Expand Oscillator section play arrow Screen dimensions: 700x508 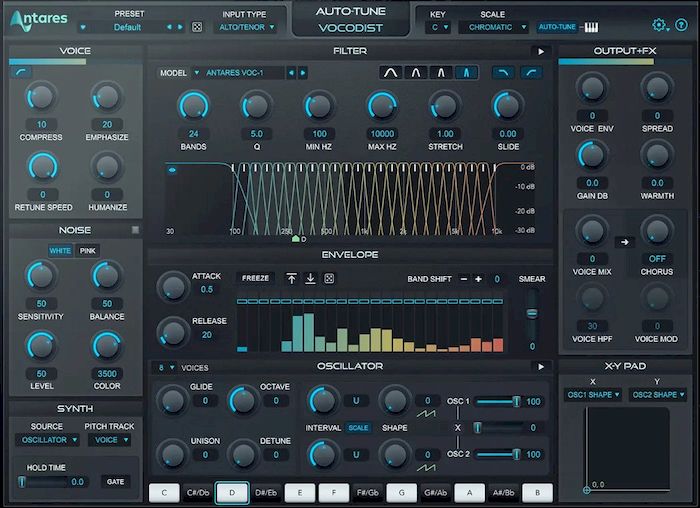(x=541, y=367)
